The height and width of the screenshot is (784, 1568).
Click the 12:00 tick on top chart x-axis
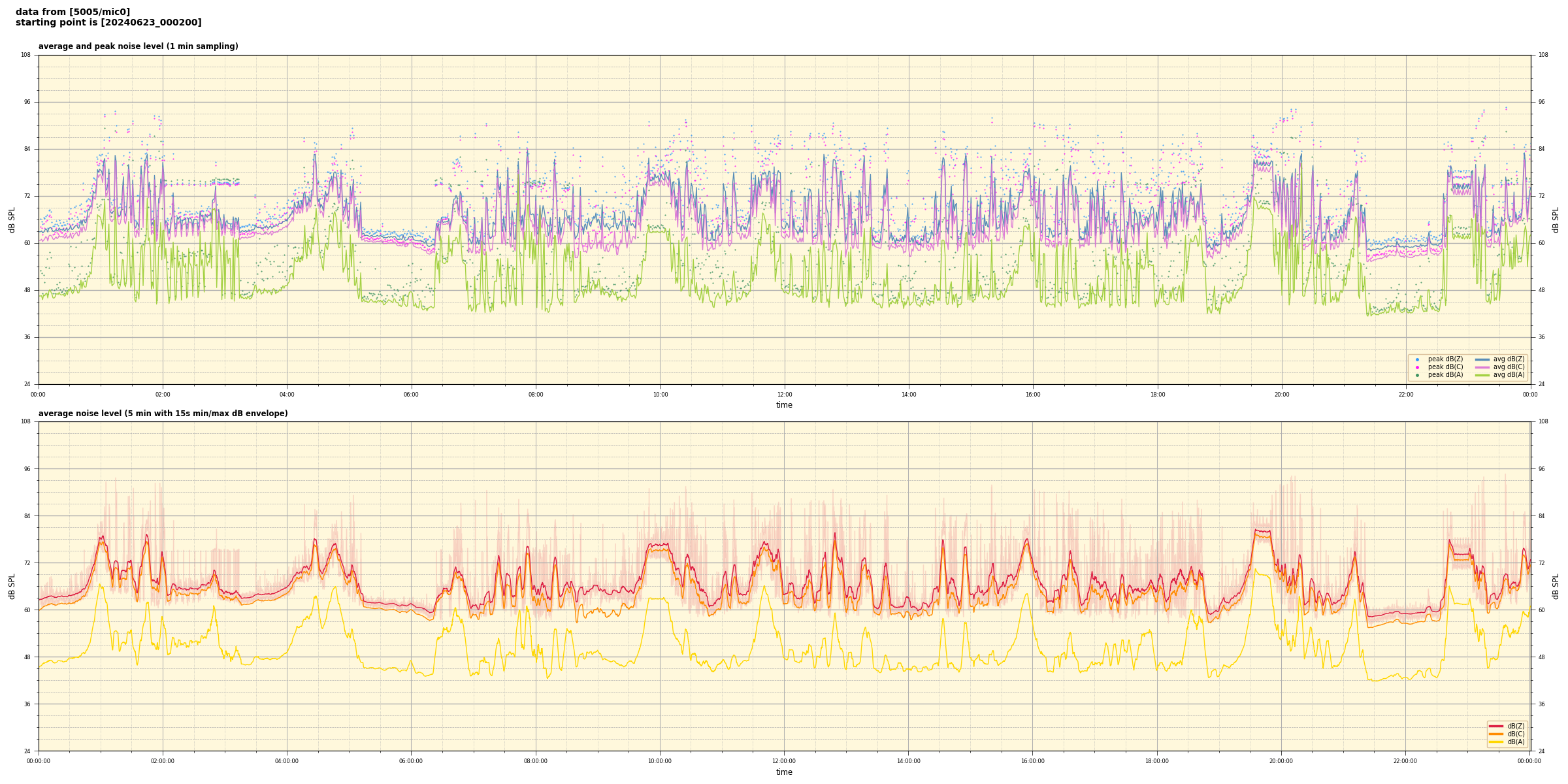coord(784,395)
